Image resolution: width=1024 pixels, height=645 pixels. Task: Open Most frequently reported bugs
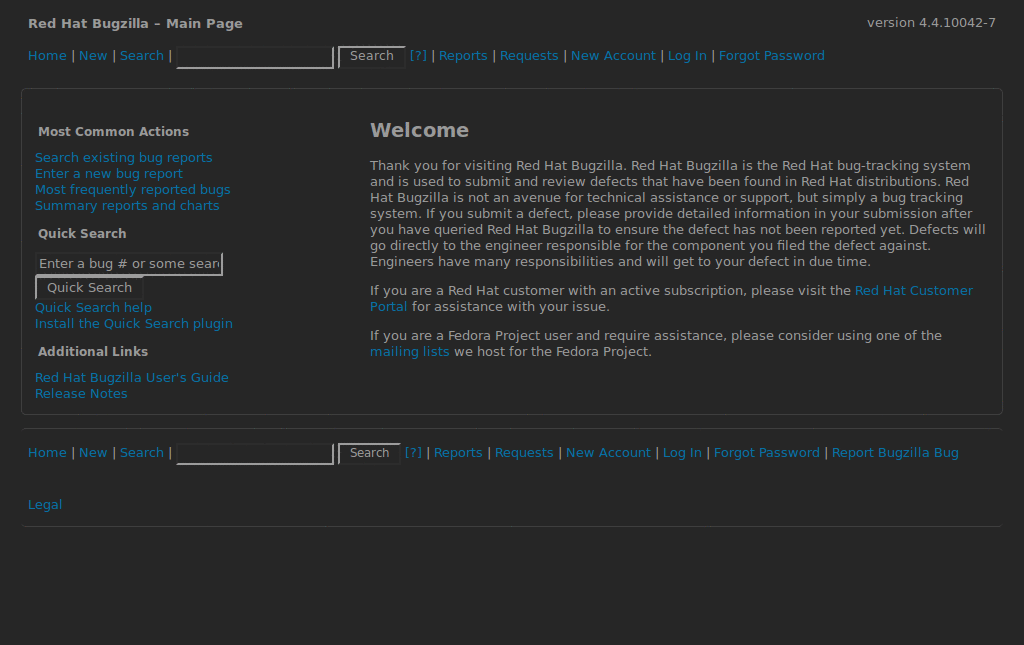click(132, 190)
